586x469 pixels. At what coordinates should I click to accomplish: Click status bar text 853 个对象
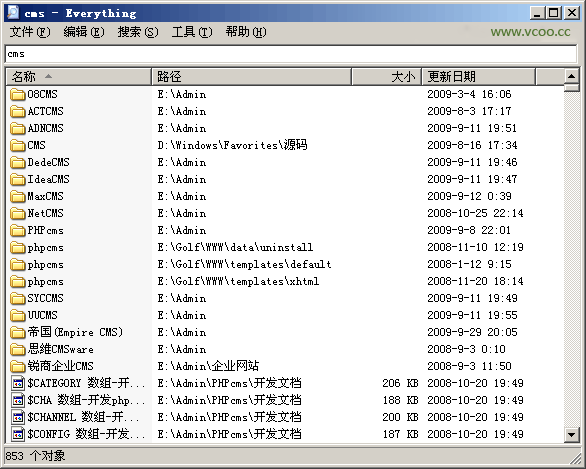point(35,456)
